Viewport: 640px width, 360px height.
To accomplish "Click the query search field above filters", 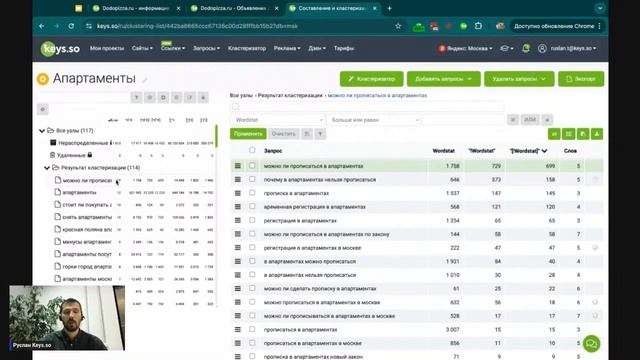I will tap(367, 107).
